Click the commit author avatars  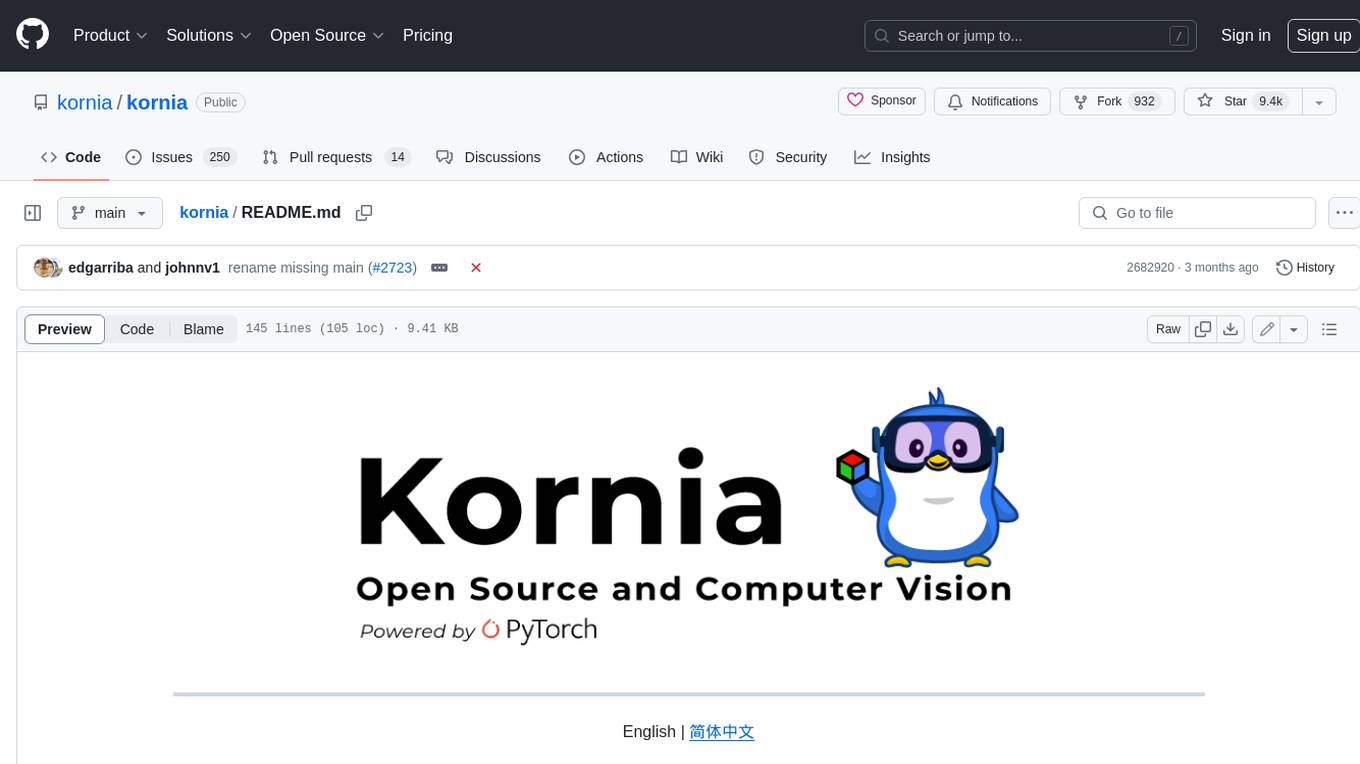tap(48, 267)
